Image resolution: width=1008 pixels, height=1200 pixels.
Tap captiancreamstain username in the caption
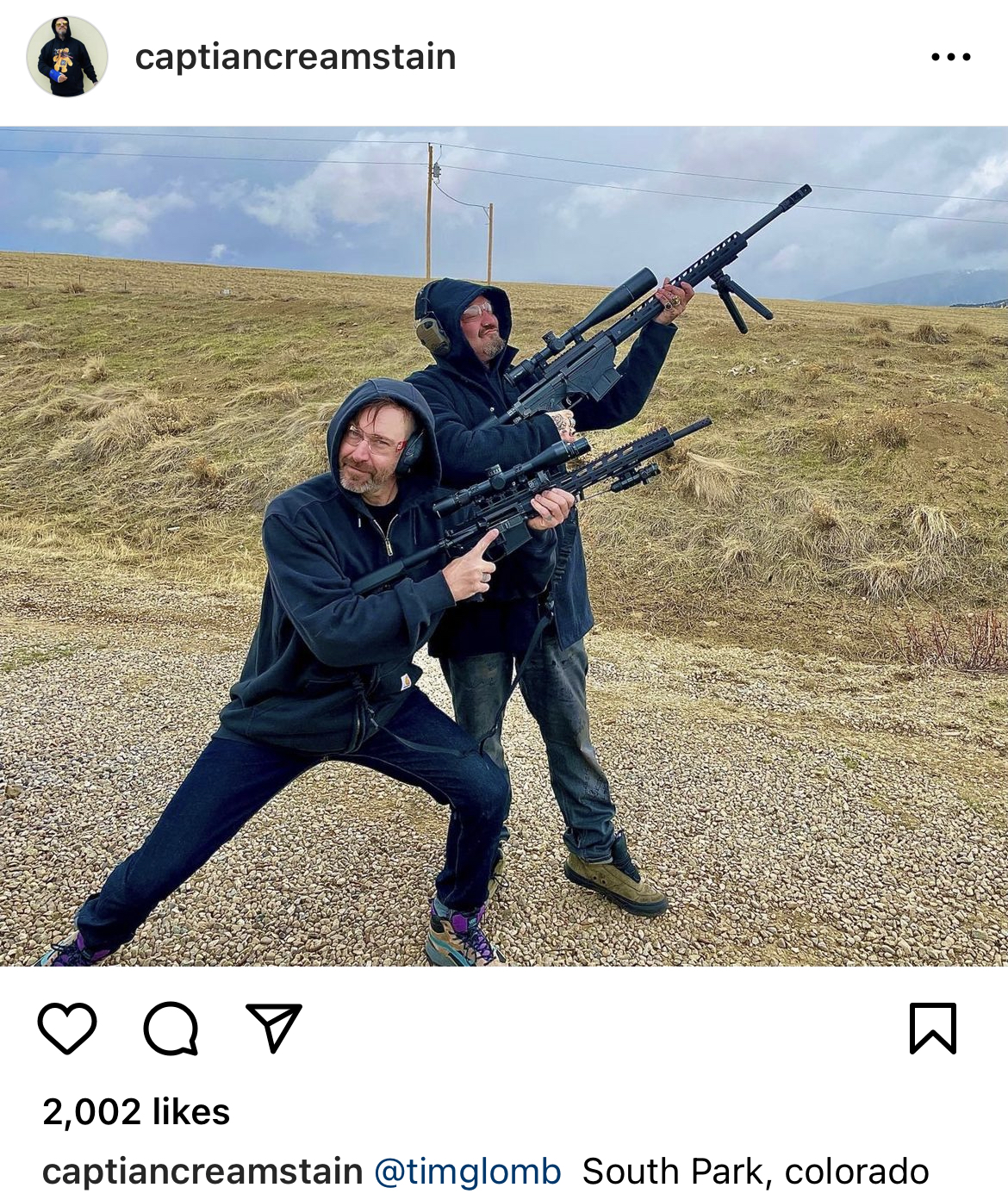202,1172
